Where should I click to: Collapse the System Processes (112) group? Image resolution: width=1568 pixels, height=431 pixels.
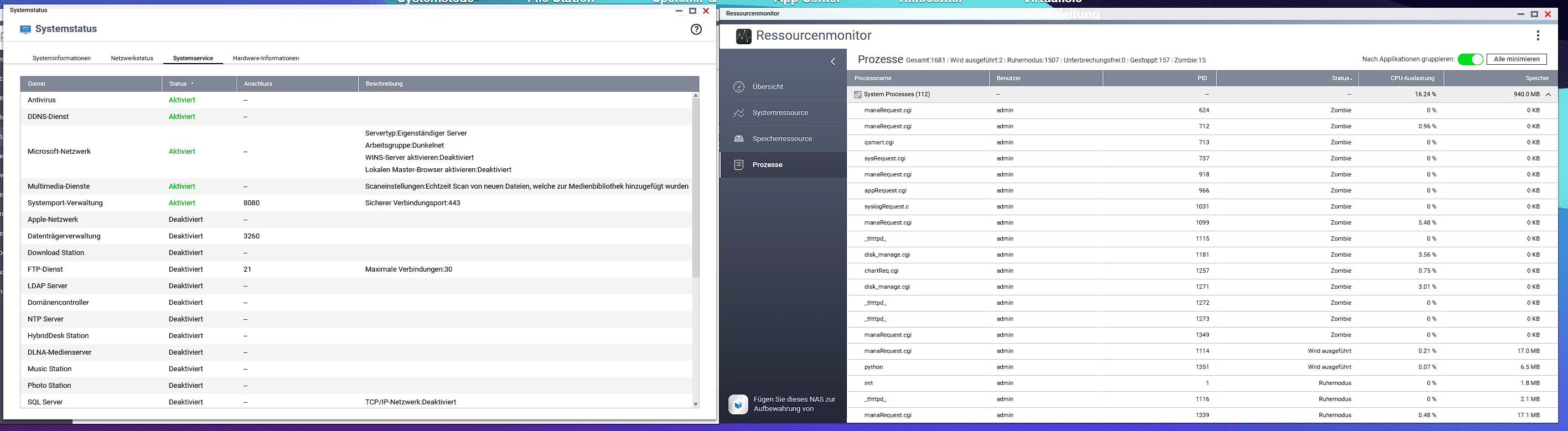pos(1549,95)
